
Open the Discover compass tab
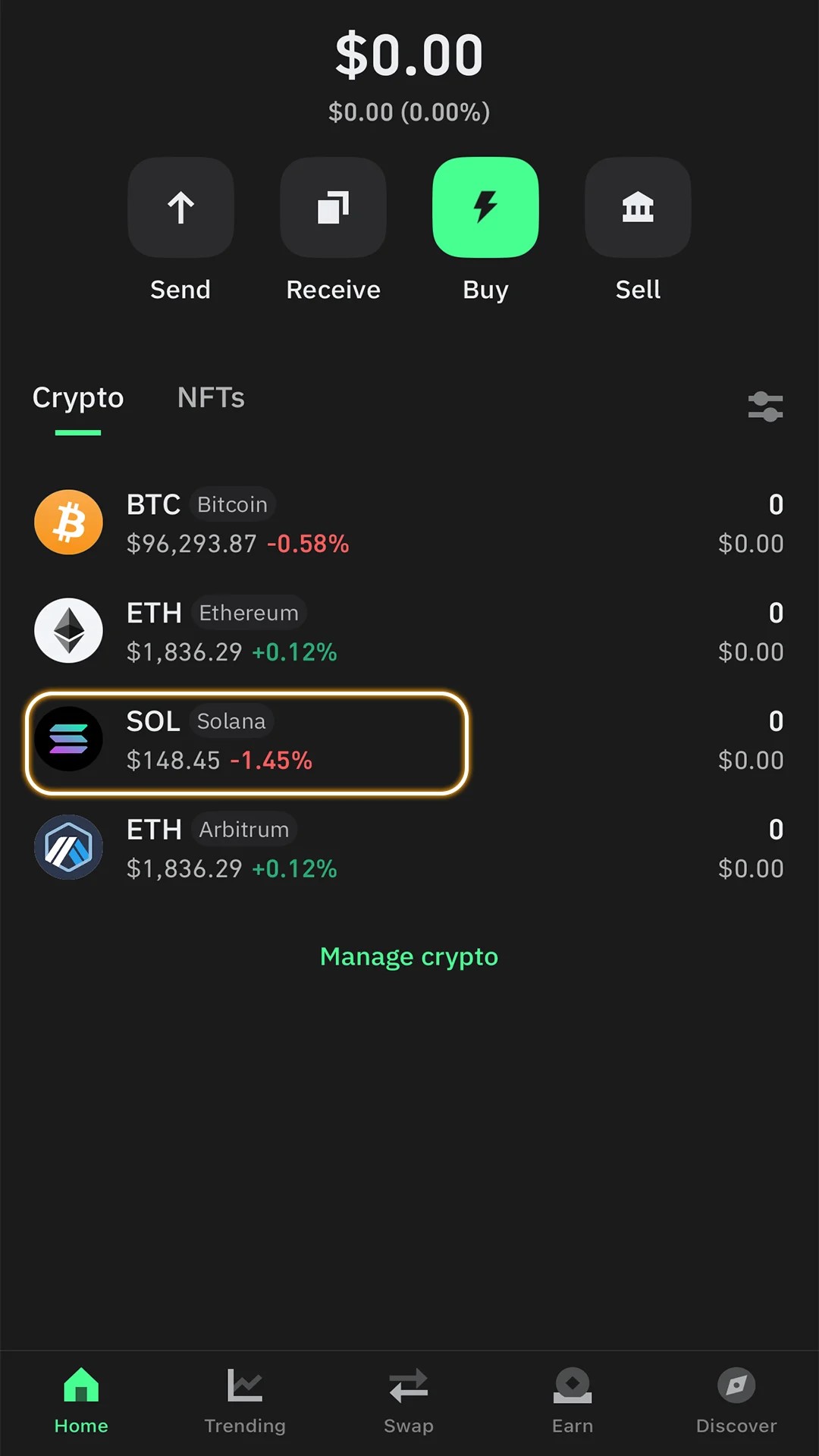(x=736, y=1401)
